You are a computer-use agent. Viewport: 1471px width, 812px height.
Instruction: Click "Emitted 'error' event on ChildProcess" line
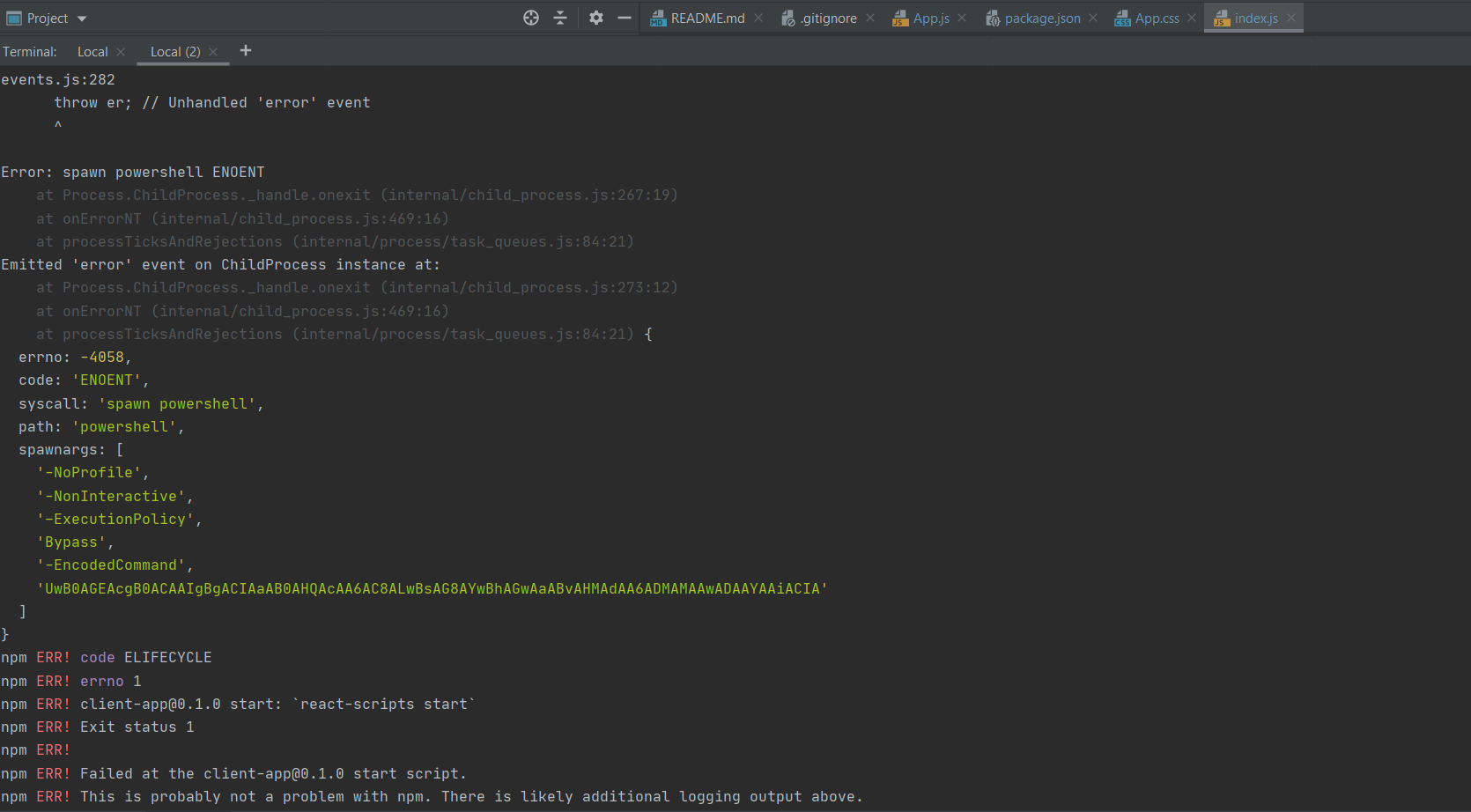(221, 265)
